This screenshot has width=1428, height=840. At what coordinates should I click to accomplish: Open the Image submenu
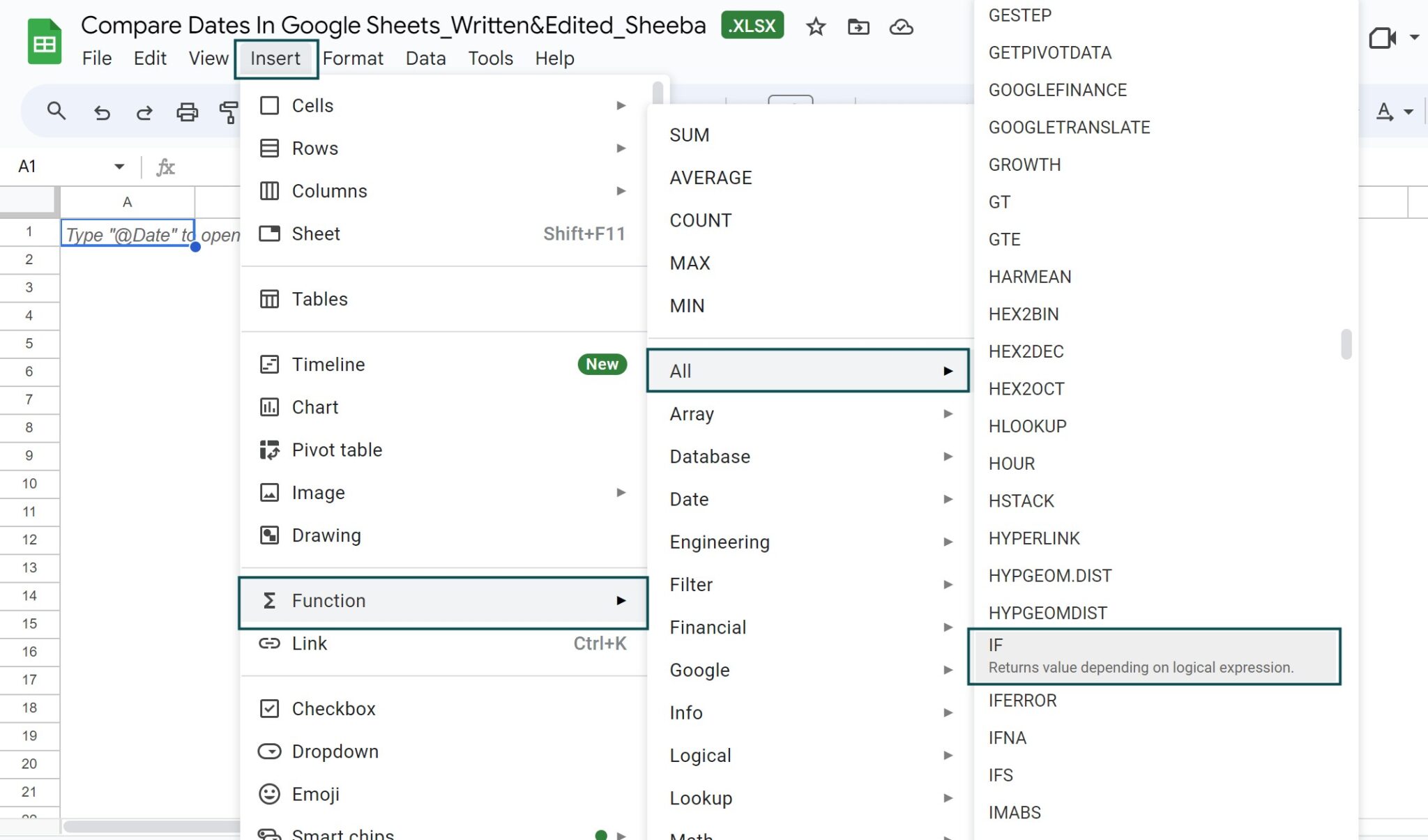pos(443,492)
